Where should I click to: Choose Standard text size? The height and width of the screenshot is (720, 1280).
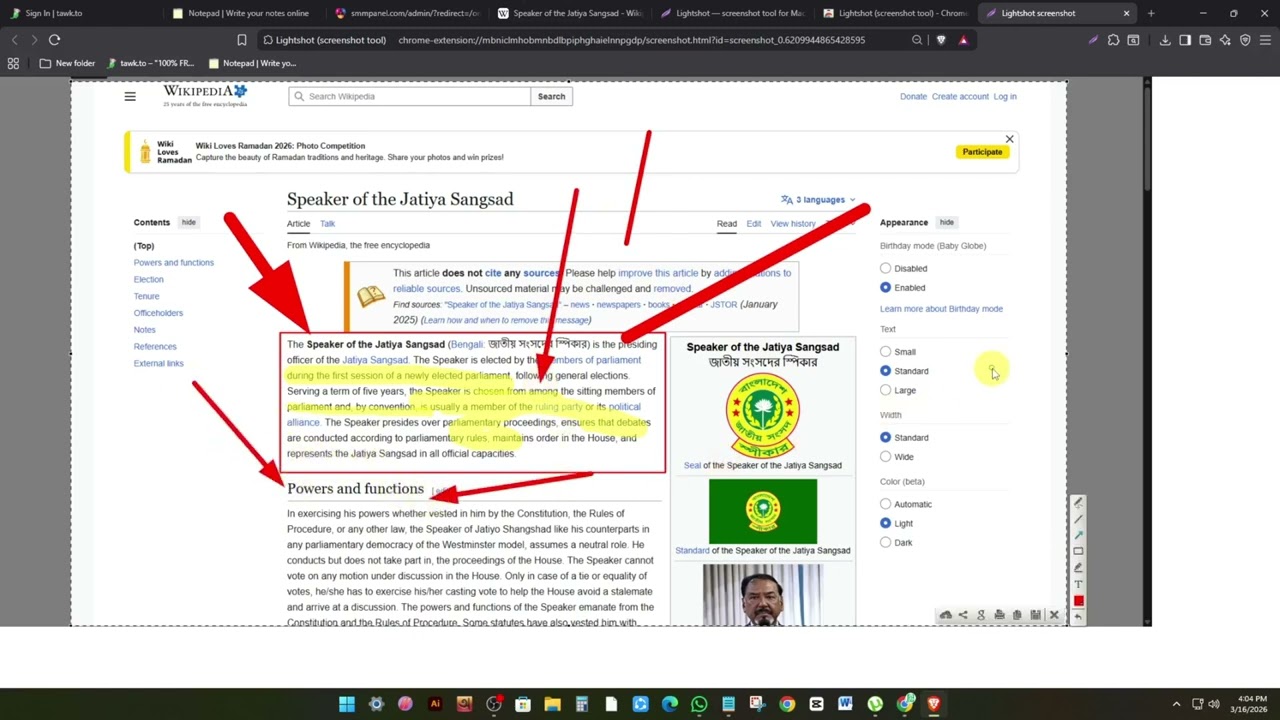885,371
